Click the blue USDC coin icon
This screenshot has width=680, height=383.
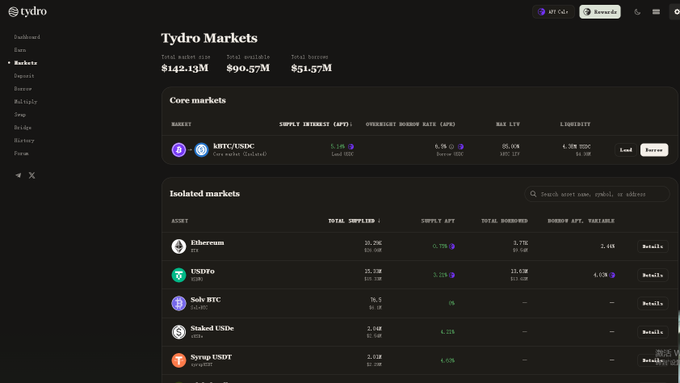[201, 150]
